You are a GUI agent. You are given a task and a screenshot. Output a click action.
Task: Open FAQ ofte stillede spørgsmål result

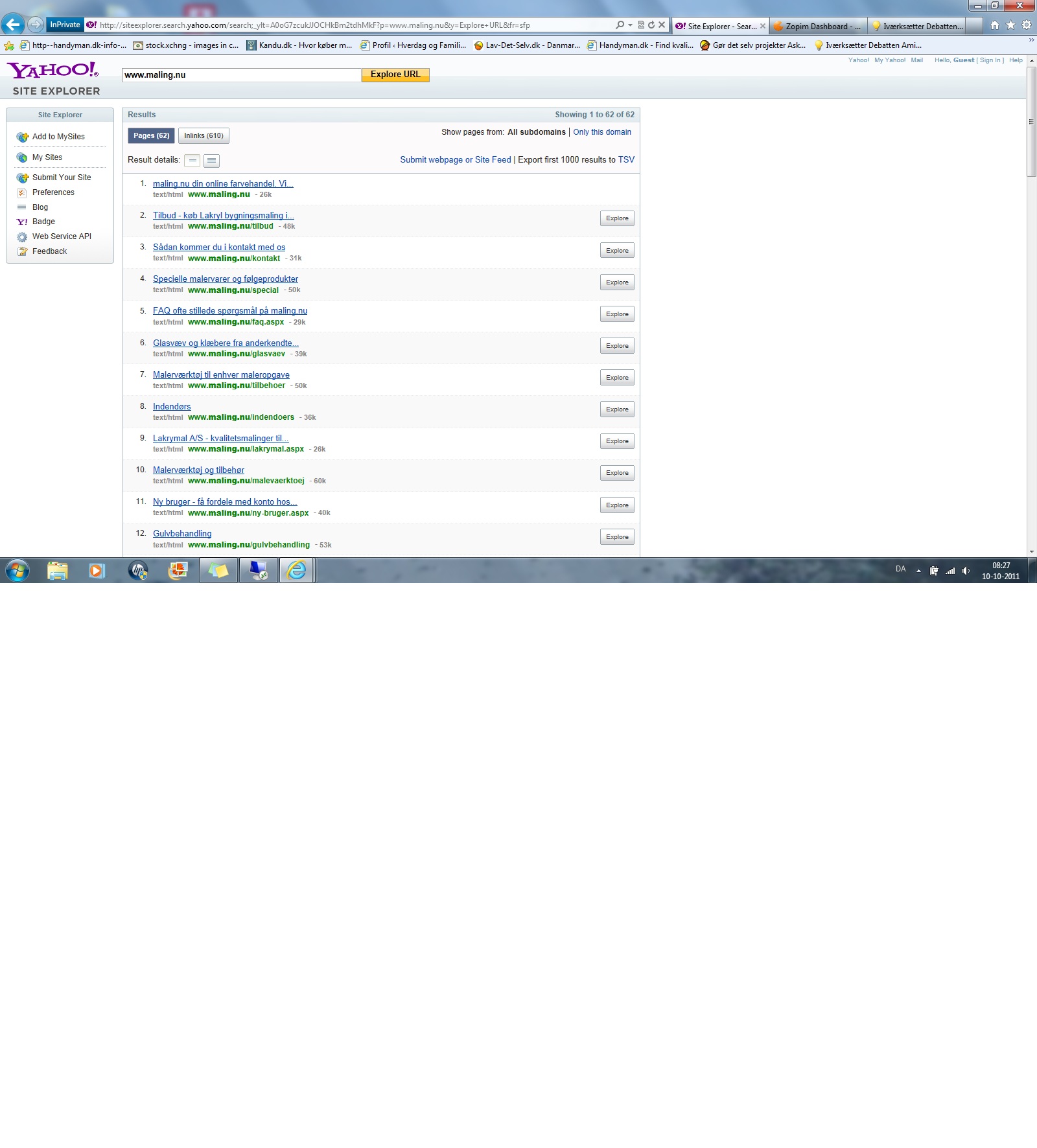click(x=230, y=311)
